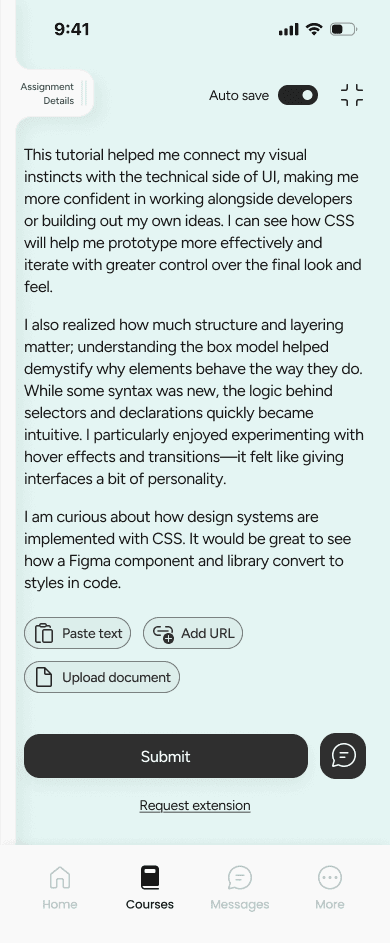
Task: Tap the battery indicator in status bar
Action: pos(343,29)
